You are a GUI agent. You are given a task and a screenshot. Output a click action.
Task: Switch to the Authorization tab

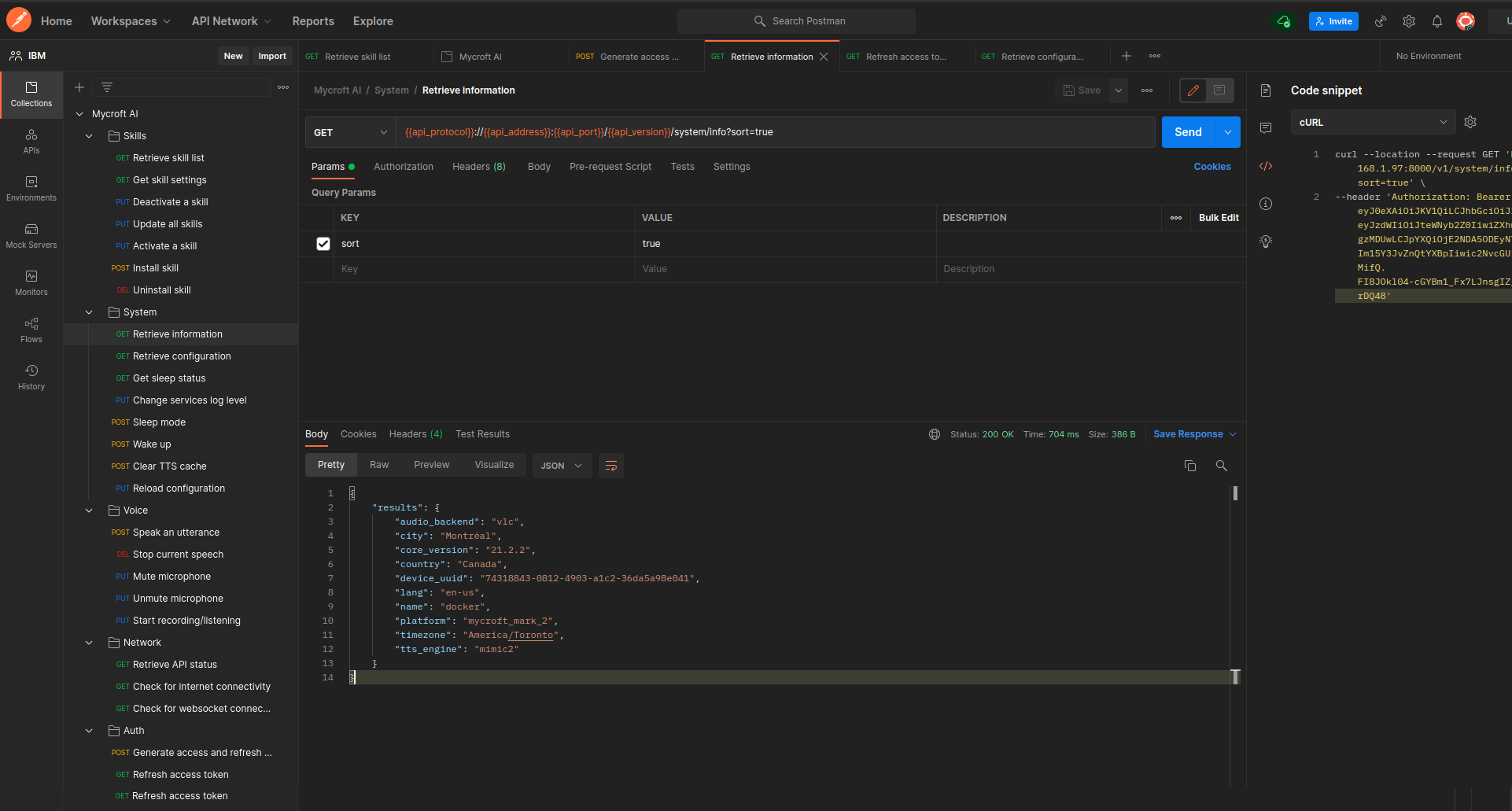(x=404, y=167)
